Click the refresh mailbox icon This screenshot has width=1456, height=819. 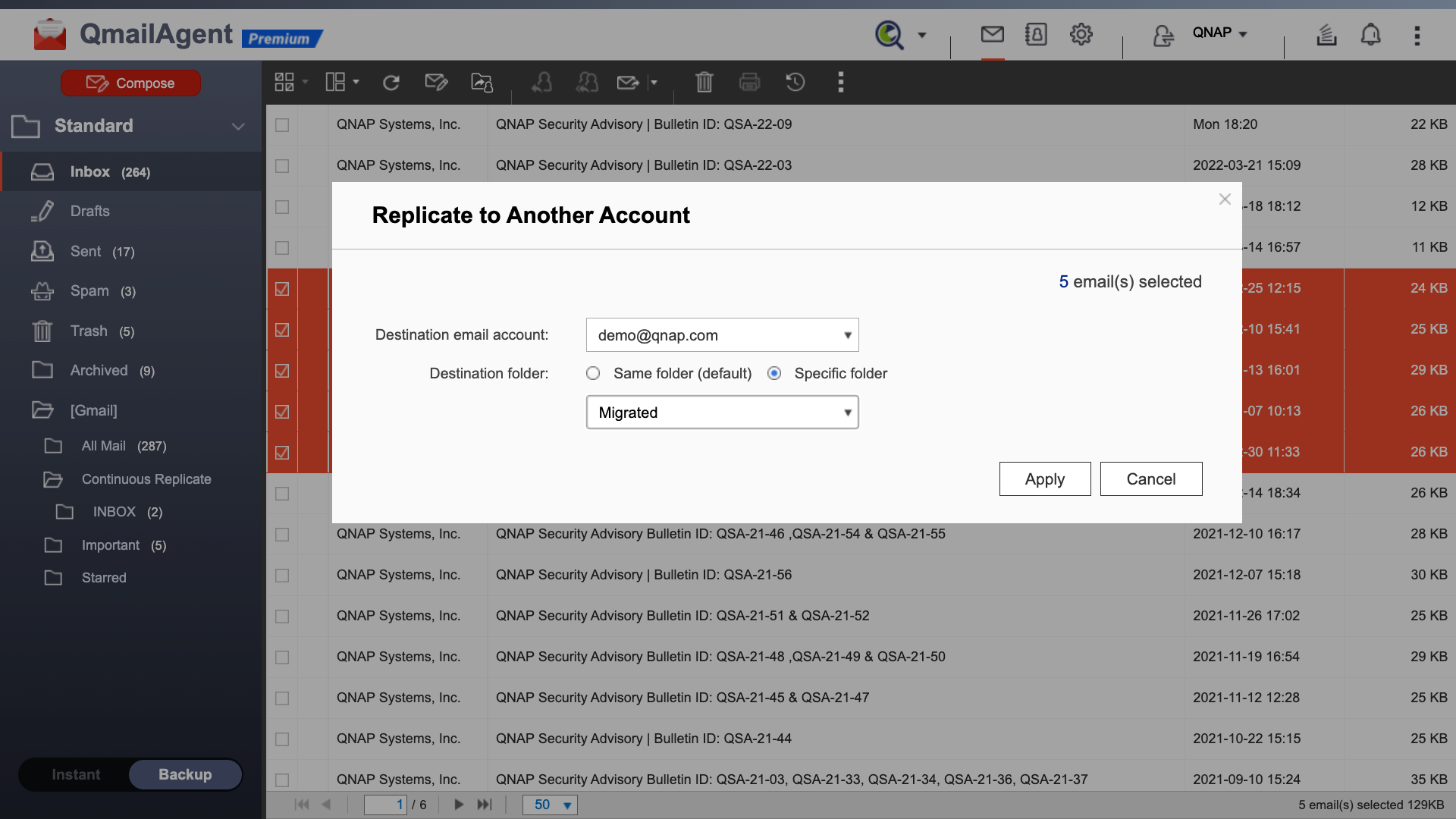(391, 83)
